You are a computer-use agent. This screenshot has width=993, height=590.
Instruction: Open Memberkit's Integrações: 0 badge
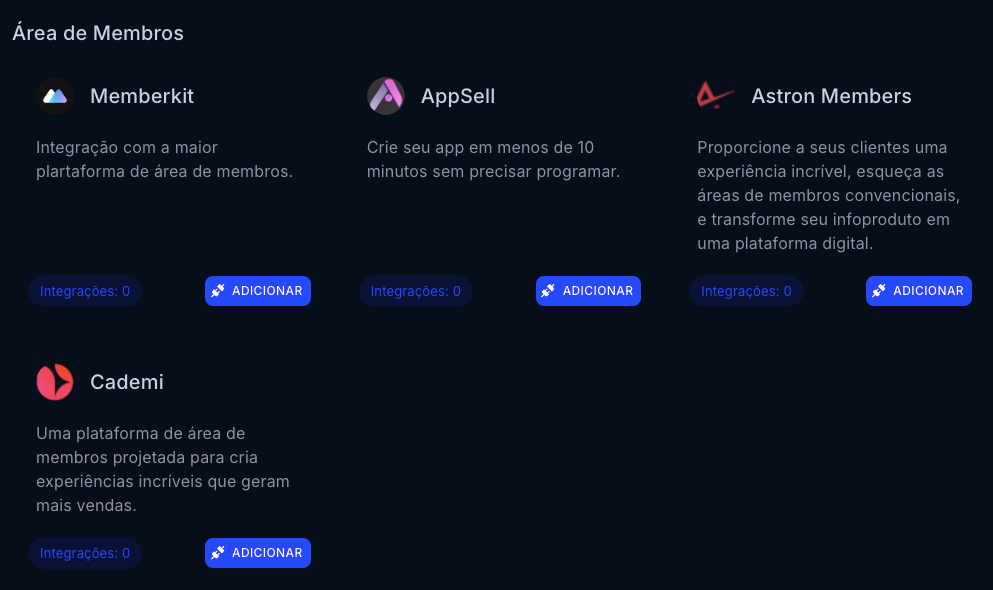[85, 292]
